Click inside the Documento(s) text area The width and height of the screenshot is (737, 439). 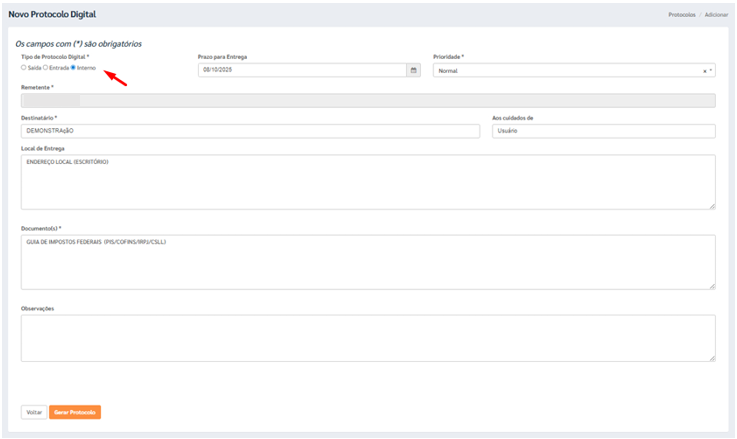click(x=367, y=262)
